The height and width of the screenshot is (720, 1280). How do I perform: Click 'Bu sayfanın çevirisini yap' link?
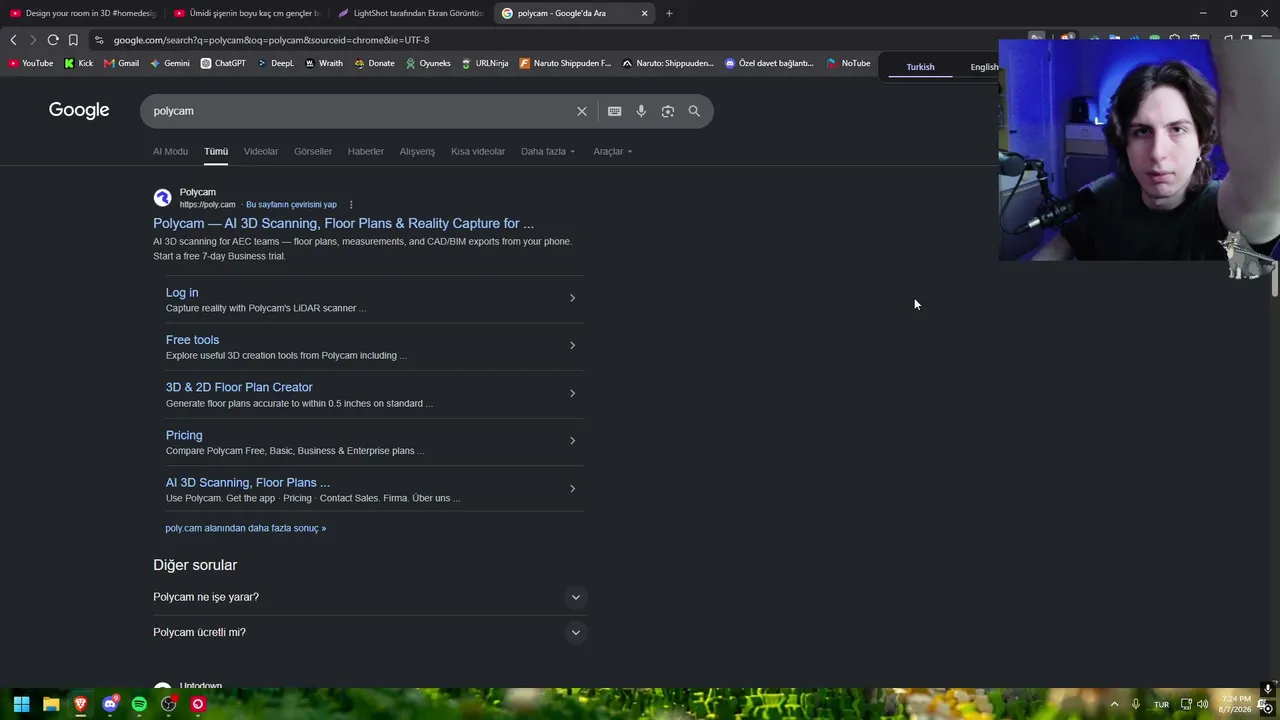pyautogui.click(x=291, y=205)
